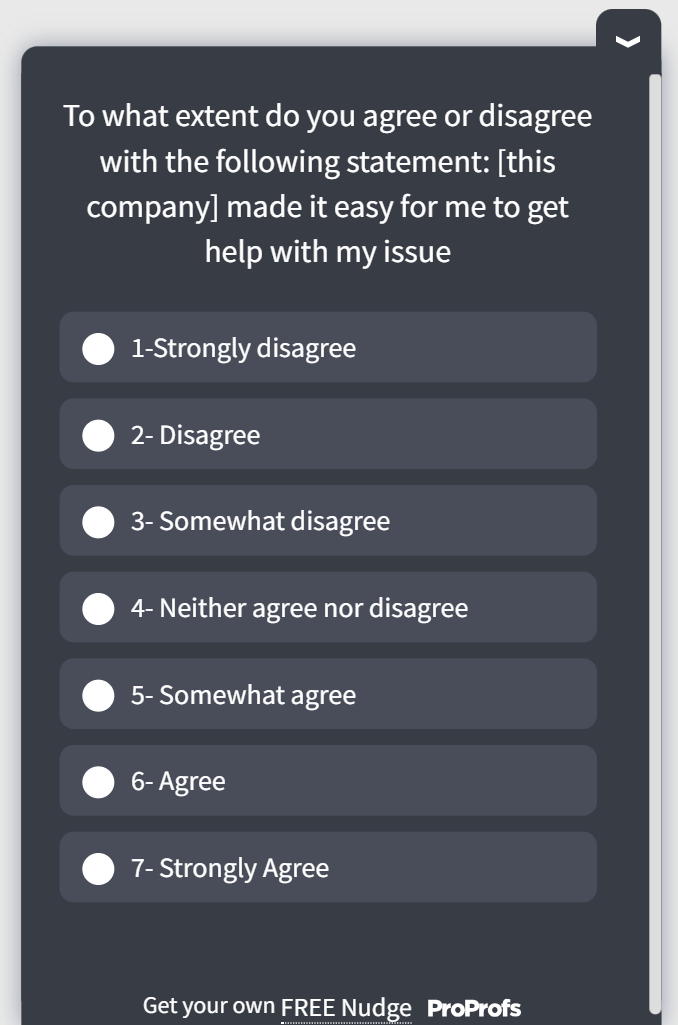Viewport: 678px width, 1025px height.
Task: Open the FREE Nudge link
Action: (346, 1007)
